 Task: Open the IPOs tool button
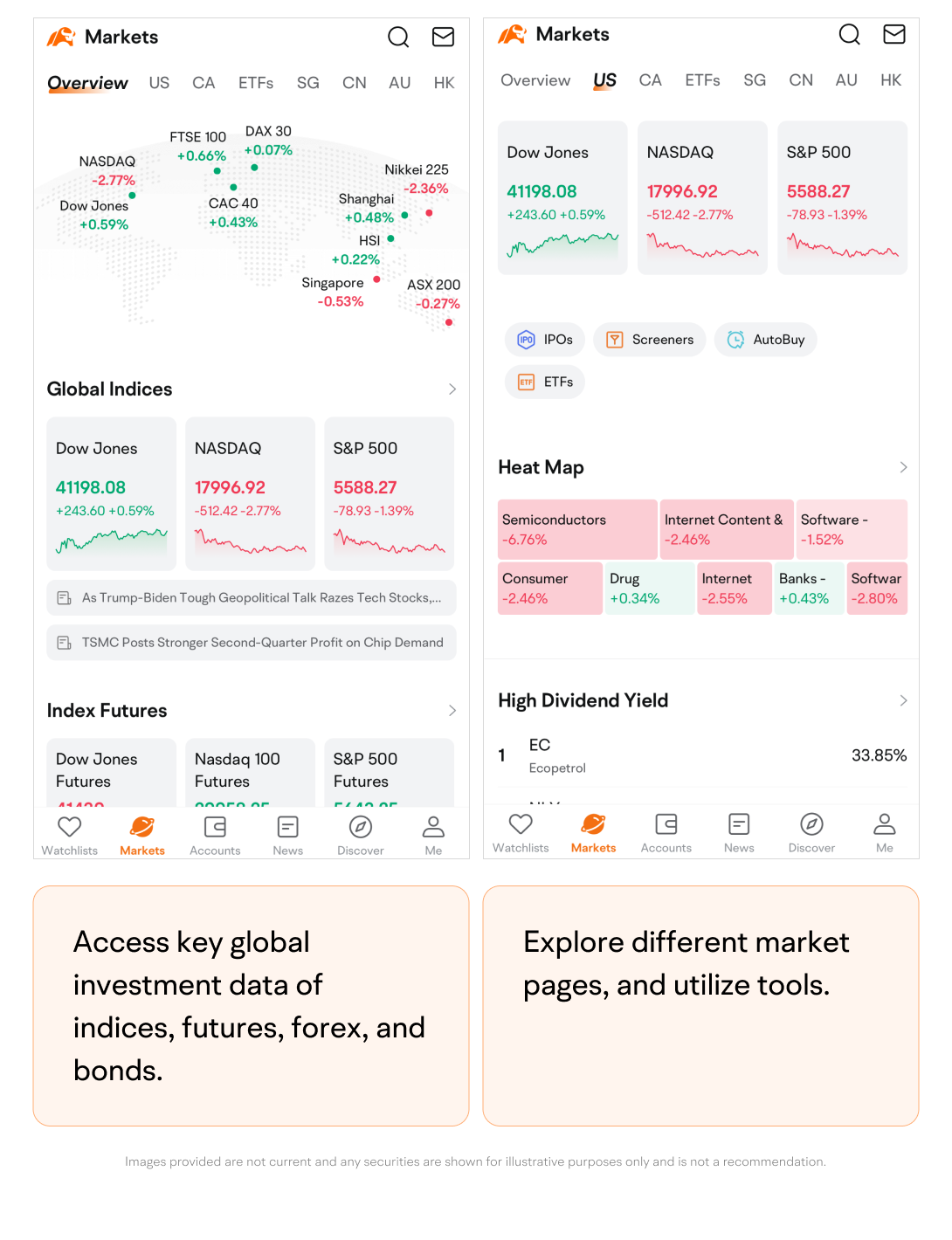pos(545,340)
